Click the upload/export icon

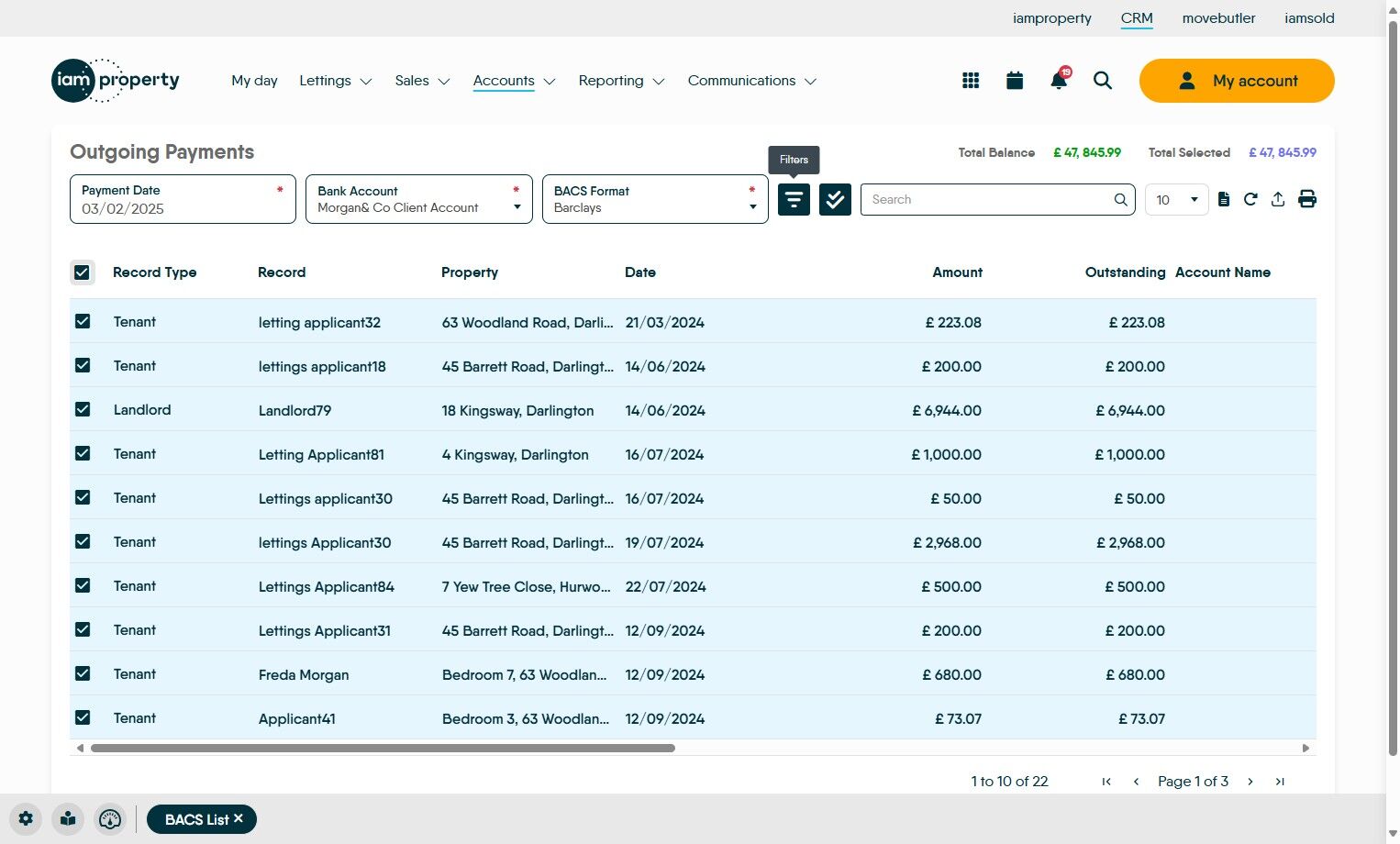[x=1278, y=199]
